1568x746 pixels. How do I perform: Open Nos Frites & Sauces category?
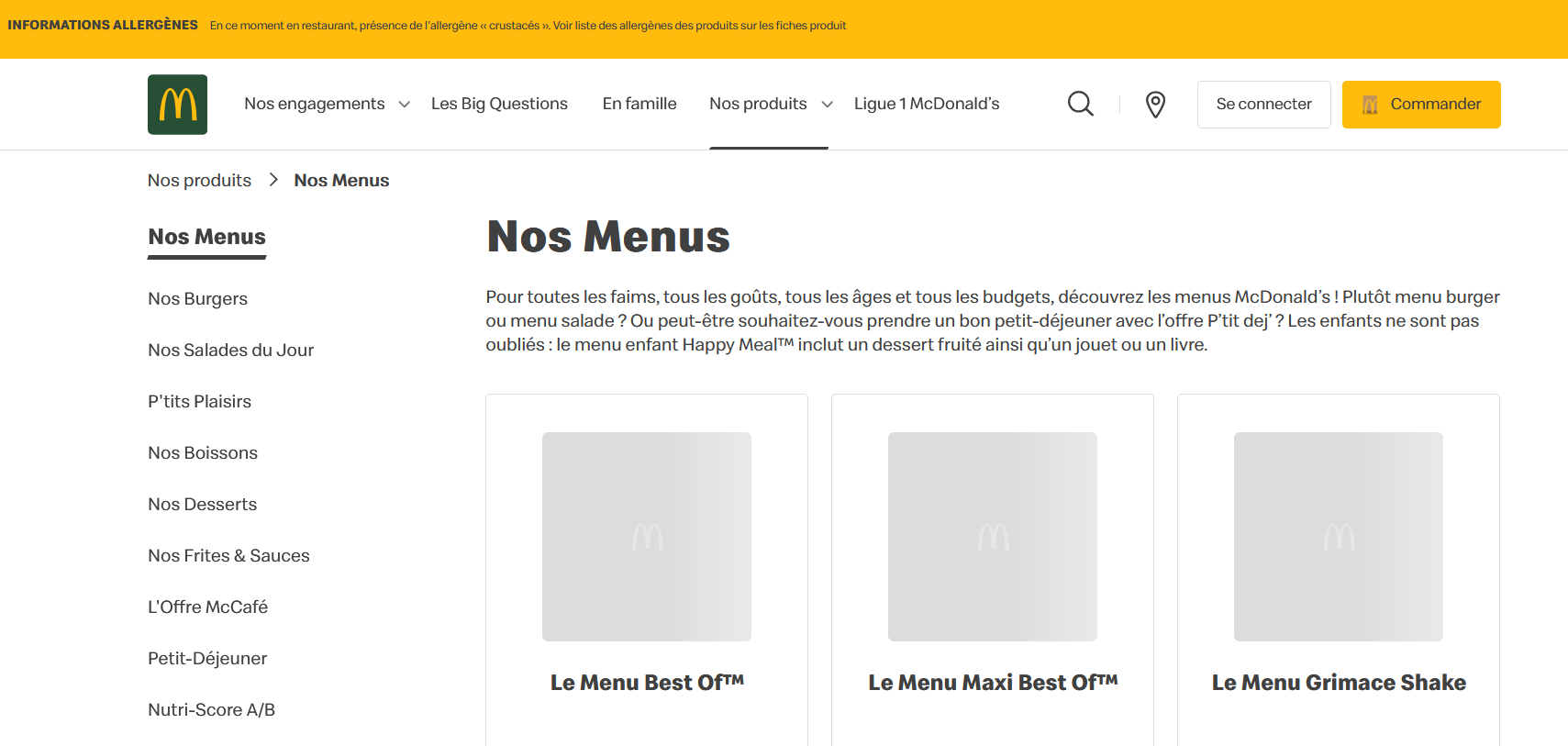click(229, 556)
